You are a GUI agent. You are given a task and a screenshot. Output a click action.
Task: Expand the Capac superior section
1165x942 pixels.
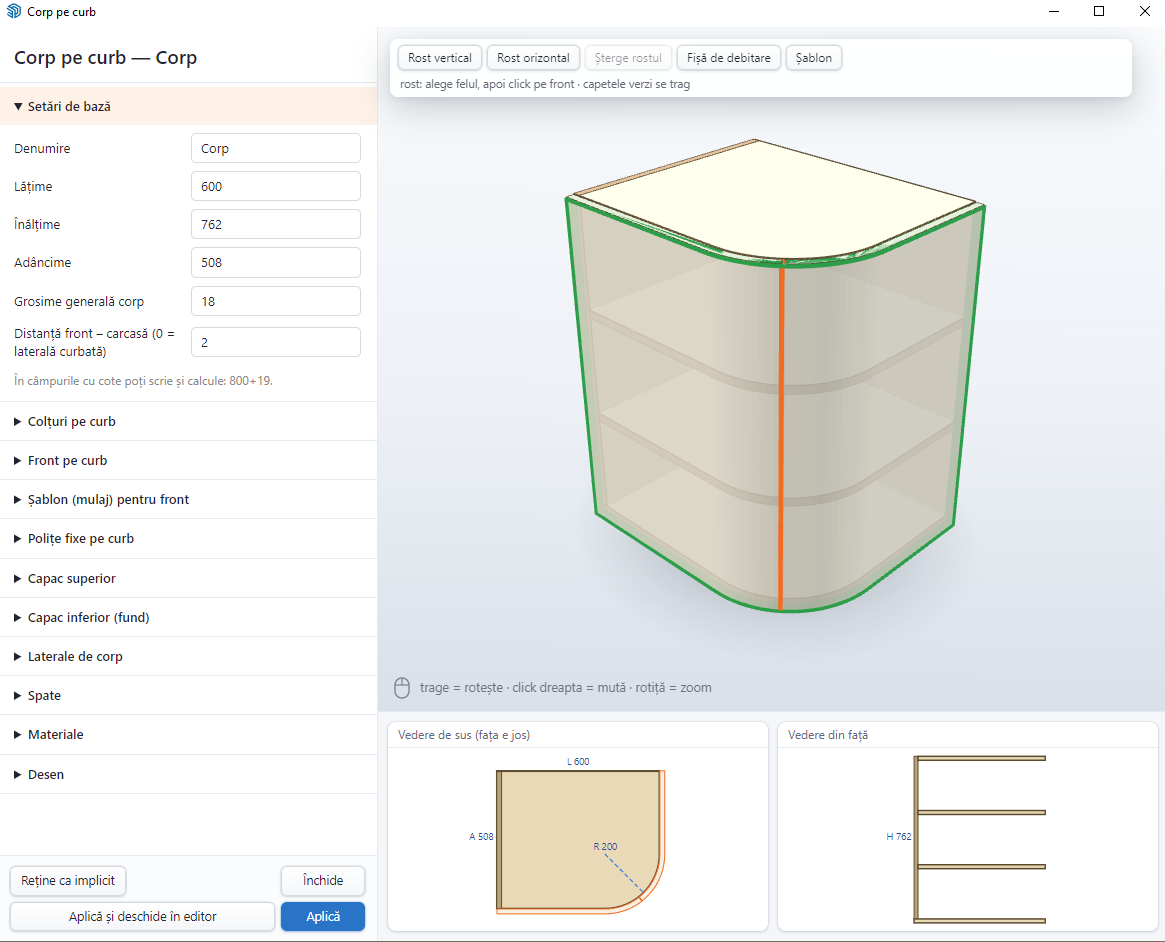[x=189, y=578]
